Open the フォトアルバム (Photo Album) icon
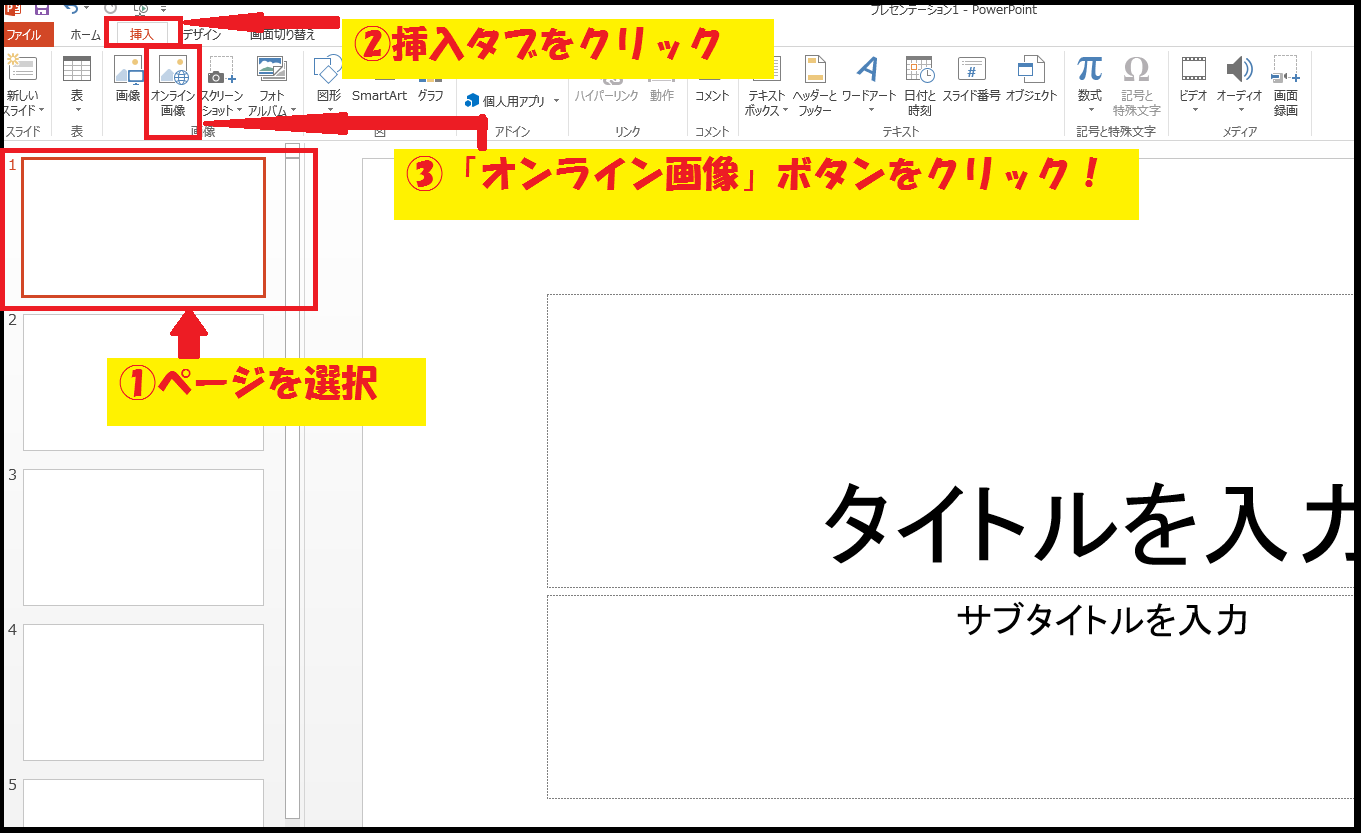Image resolution: width=1361 pixels, height=833 pixels. [x=272, y=69]
